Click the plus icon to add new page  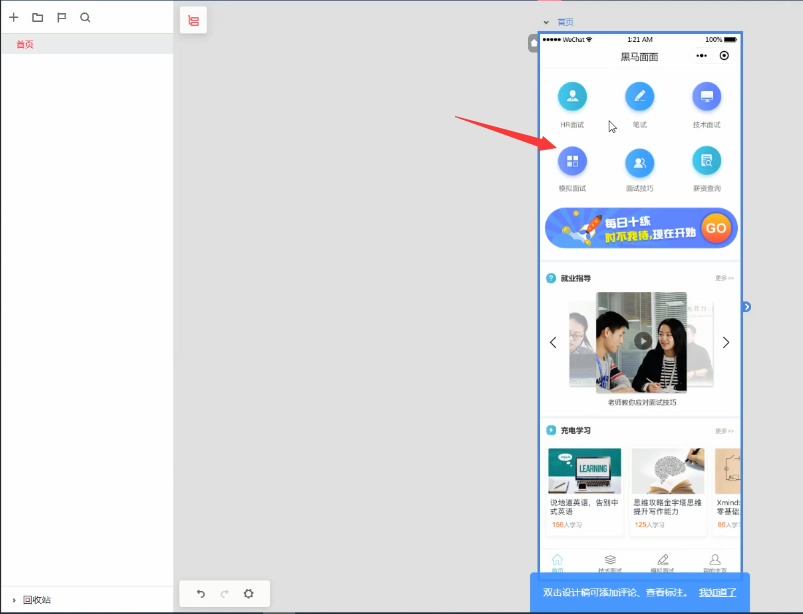pyautogui.click(x=14, y=17)
